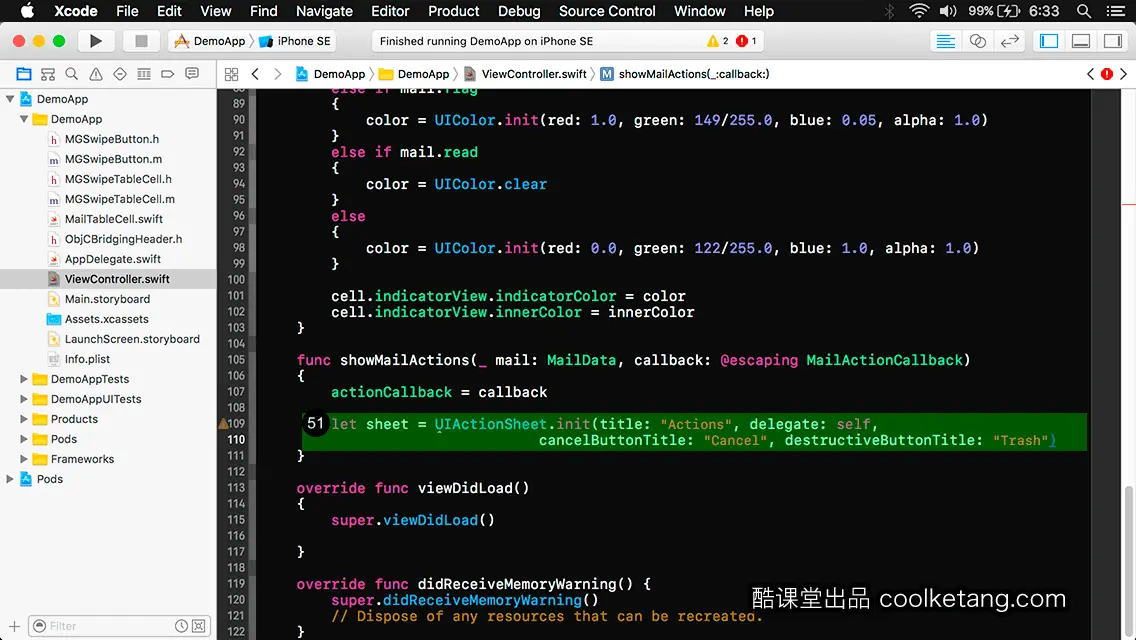Screen dimensions: 1136x640
Task: Open the Navigate menu
Action: click(324, 11)
